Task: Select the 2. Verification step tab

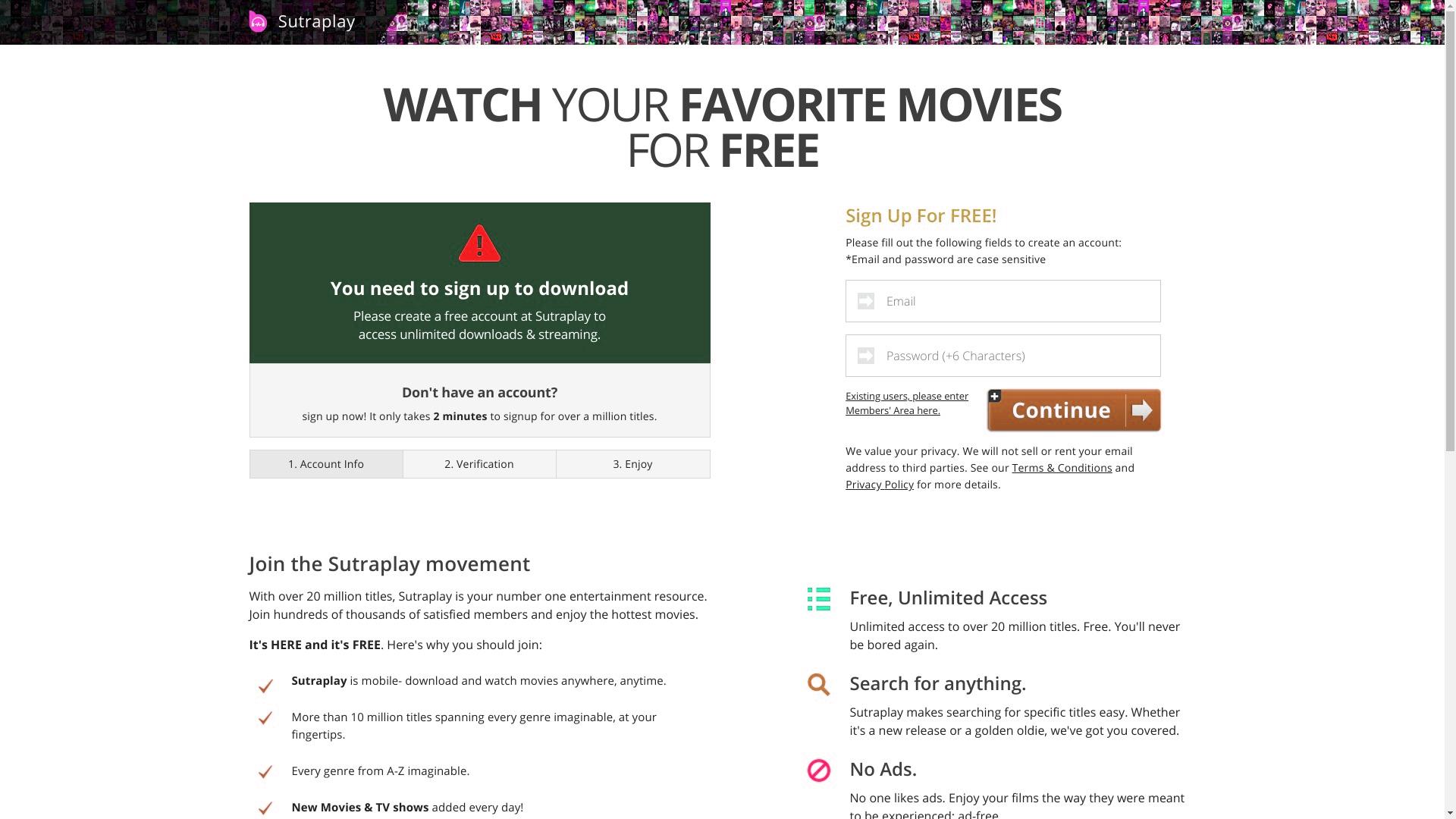Action: pyautogui.click(x=479, y=464)
